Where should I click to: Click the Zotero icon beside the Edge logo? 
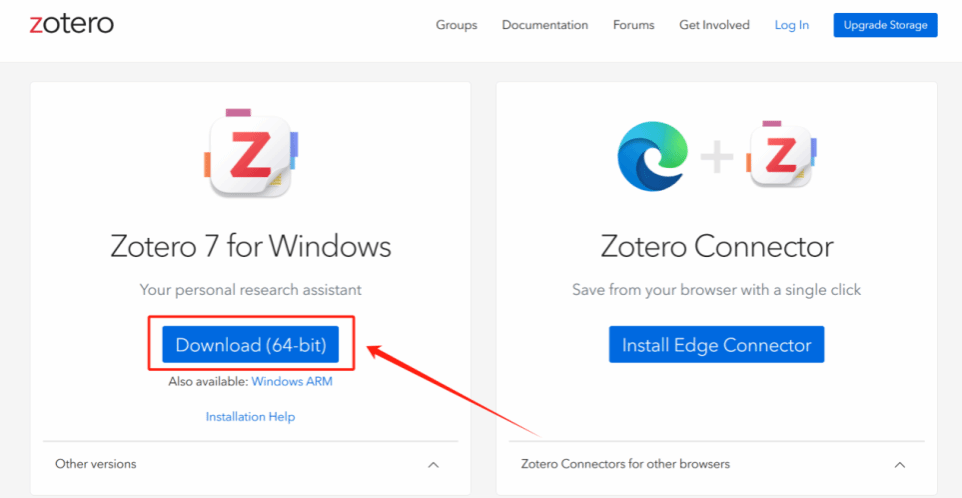[782, 155]
